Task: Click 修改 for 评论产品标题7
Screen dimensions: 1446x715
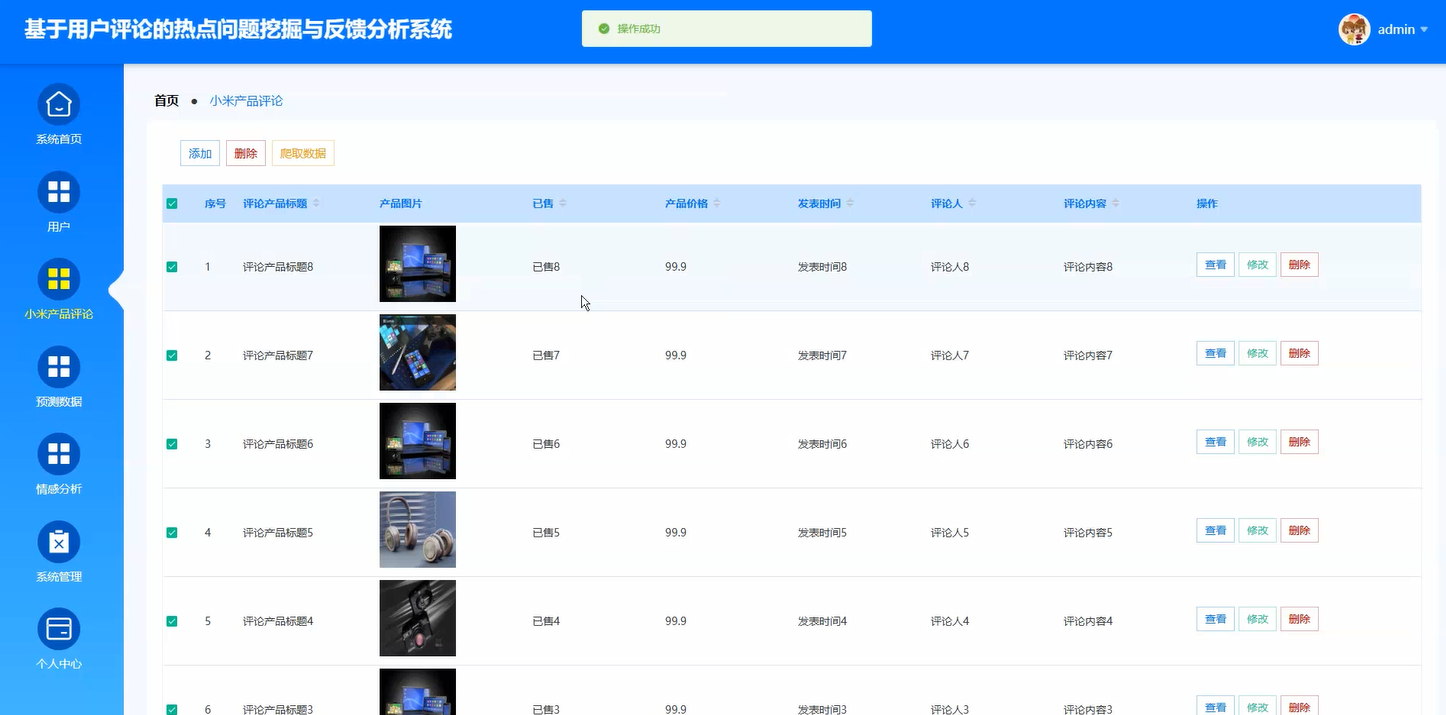Action: tap(1258, 353)
